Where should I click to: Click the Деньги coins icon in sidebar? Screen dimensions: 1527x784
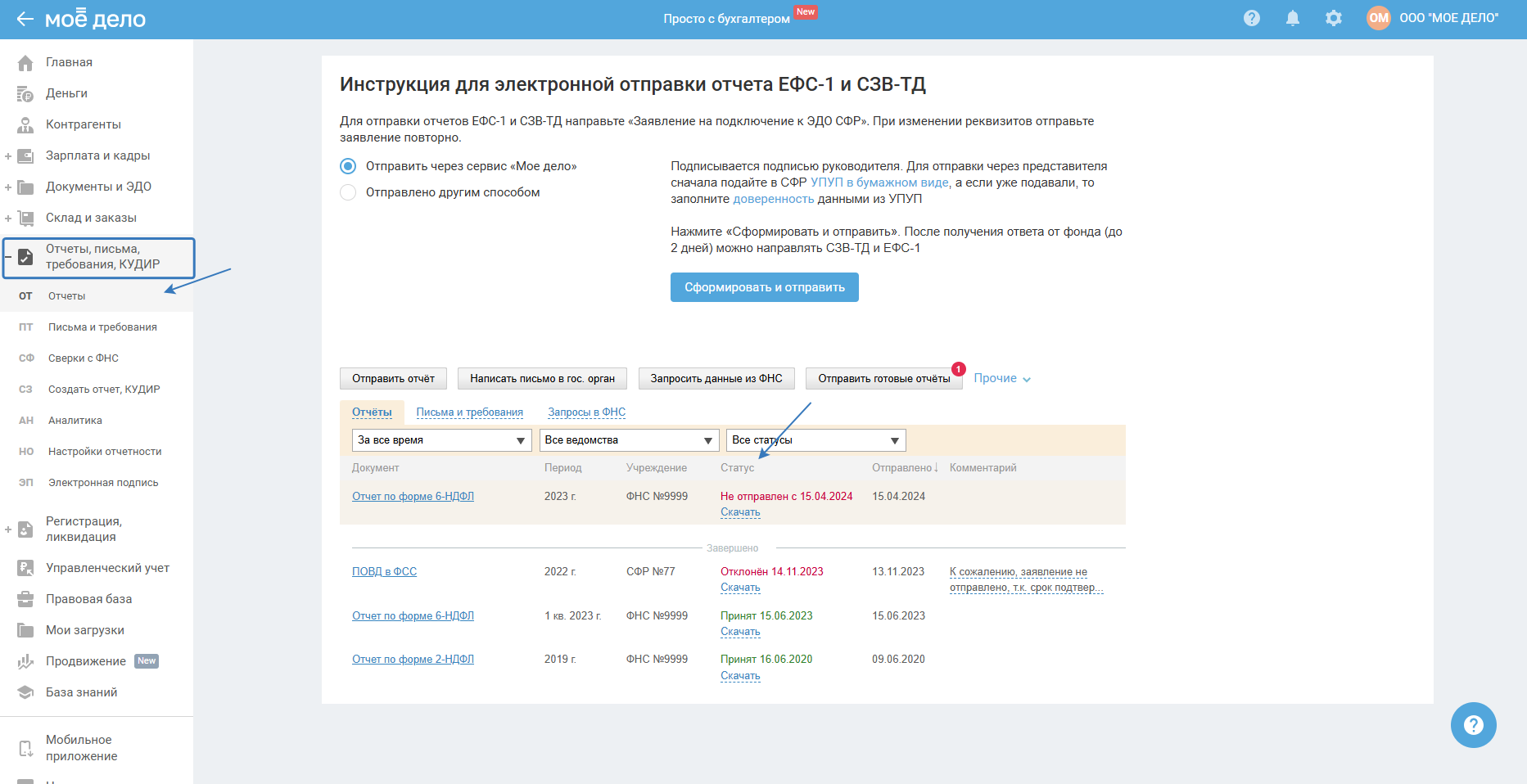(25, 94)
